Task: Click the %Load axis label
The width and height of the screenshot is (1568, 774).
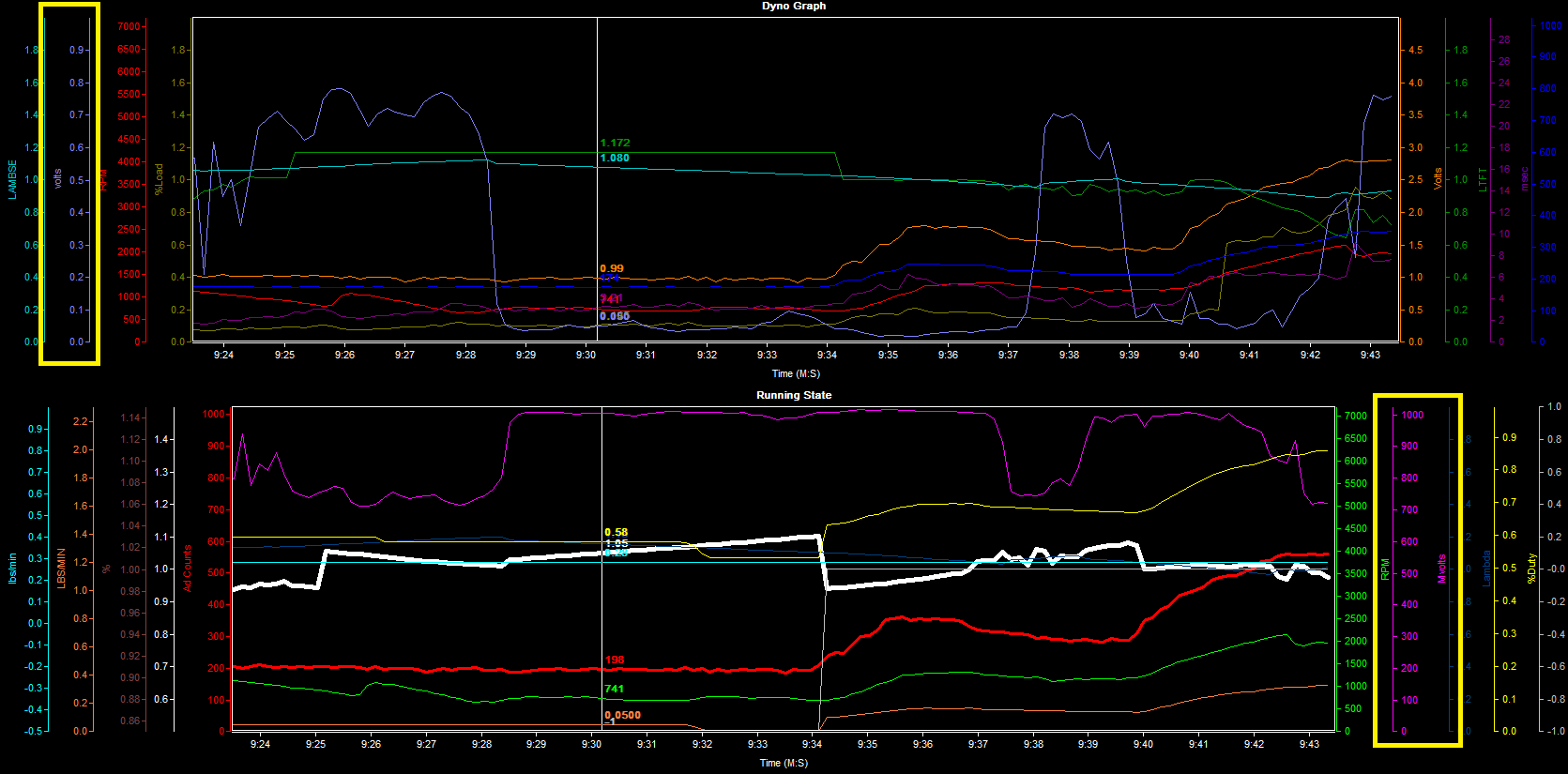Action: pos(159,178)
